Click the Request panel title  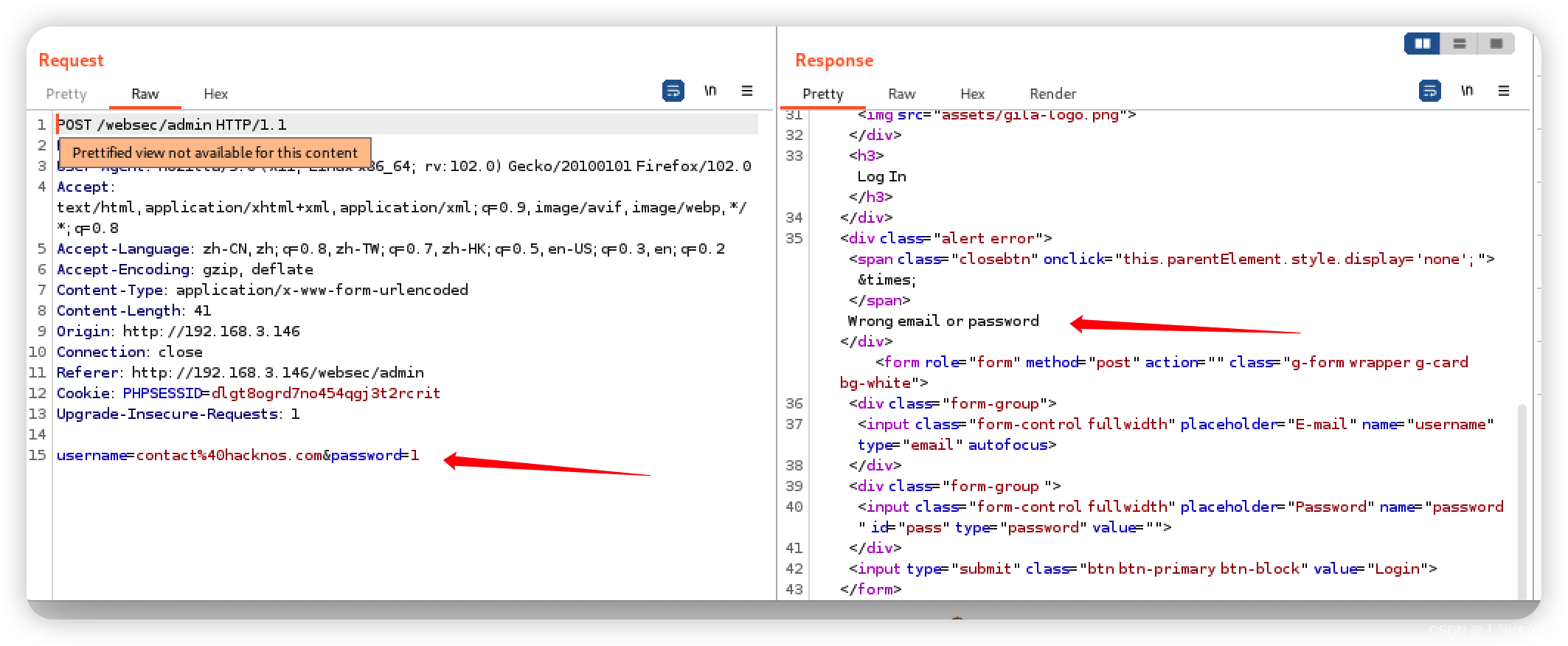click(71, 60)
